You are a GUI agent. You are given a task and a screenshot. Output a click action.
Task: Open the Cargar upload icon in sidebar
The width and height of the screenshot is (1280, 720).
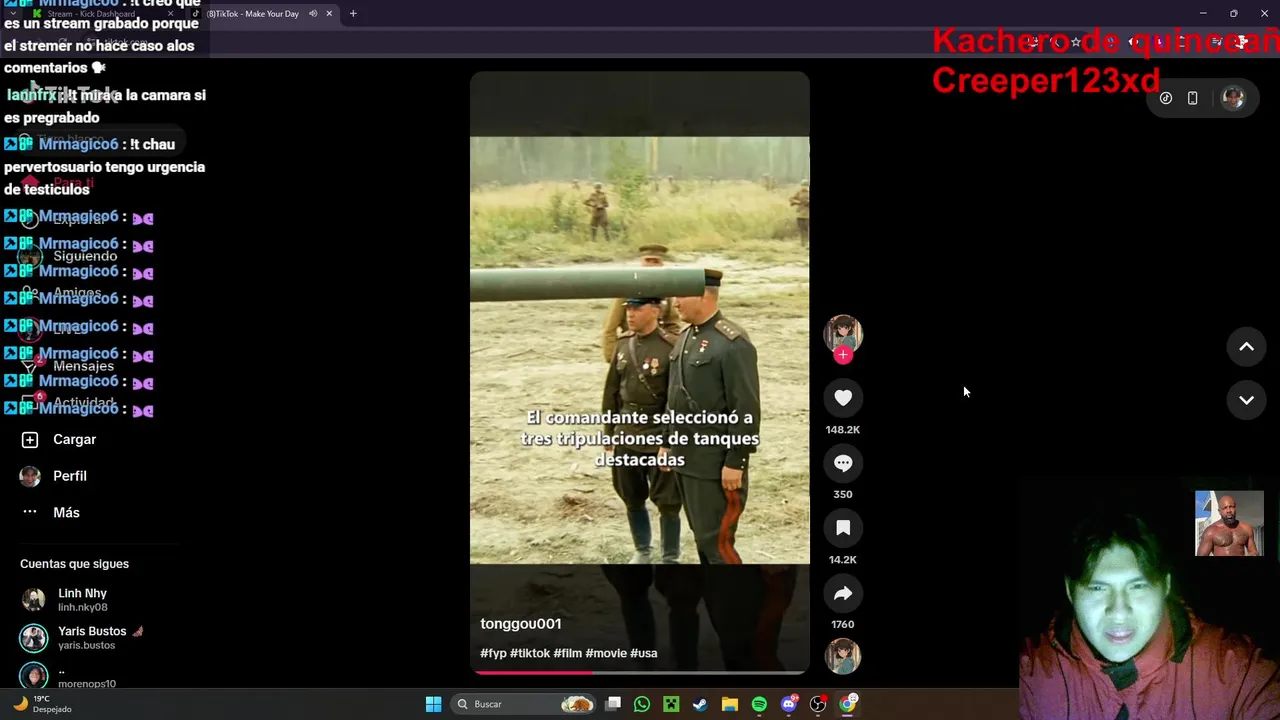click(30, 440)
